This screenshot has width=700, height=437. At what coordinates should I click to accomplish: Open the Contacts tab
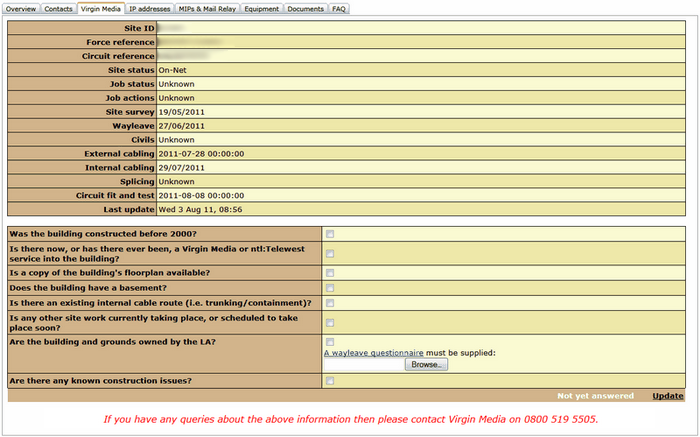click(58, 8)
